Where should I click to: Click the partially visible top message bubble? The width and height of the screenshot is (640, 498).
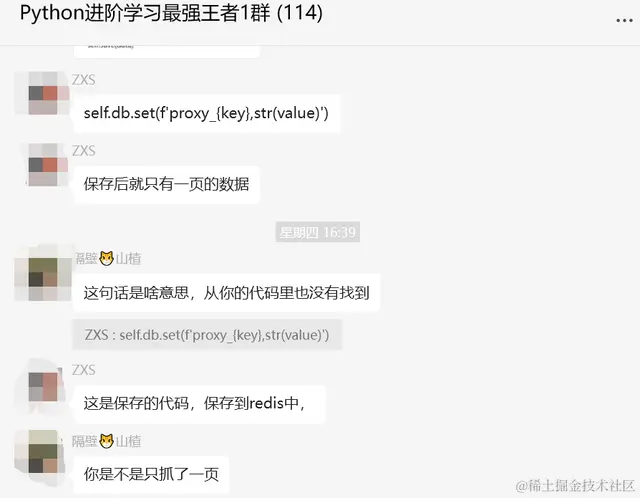tap(167, 51)
